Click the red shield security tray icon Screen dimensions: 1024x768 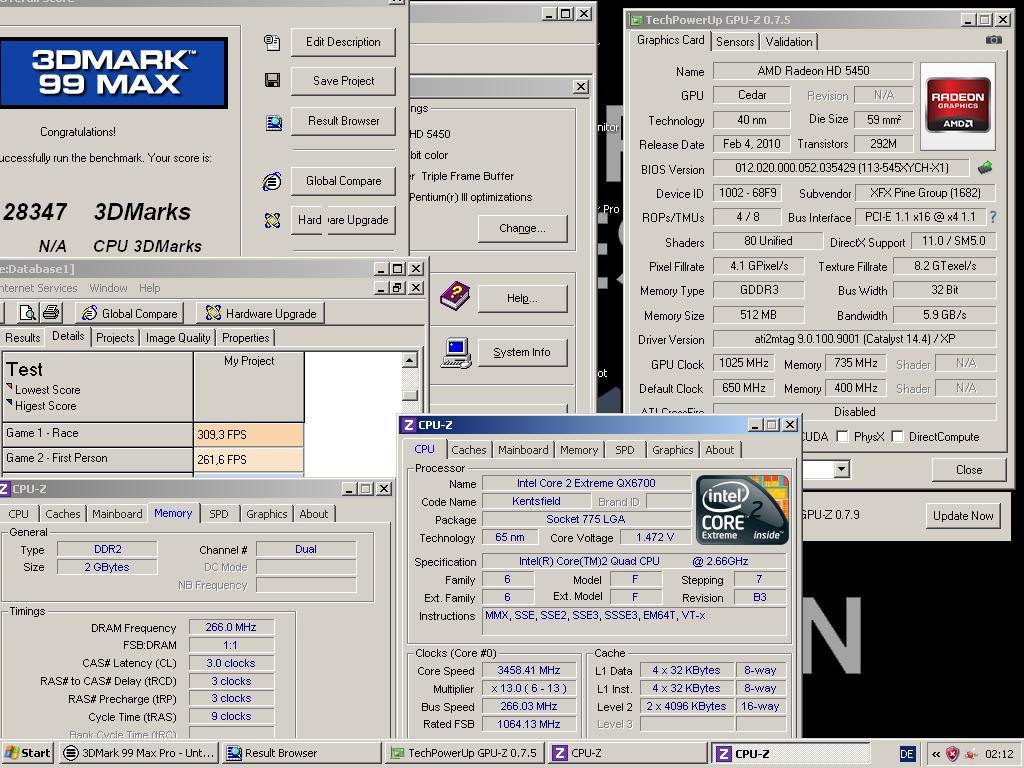(x=953, y=754)
